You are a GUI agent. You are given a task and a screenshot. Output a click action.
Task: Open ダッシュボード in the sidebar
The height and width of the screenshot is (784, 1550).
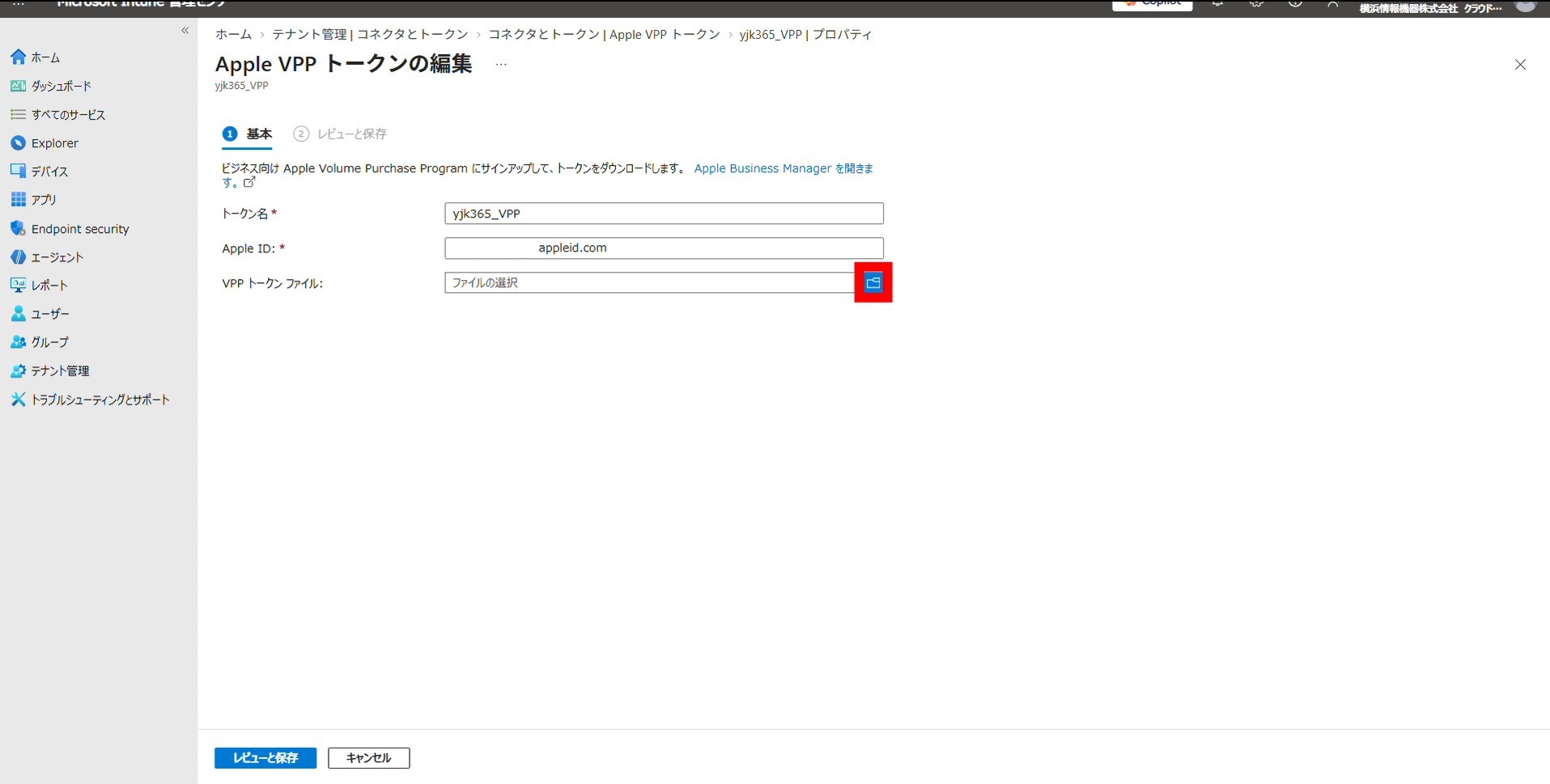click(x=51, y=86)
